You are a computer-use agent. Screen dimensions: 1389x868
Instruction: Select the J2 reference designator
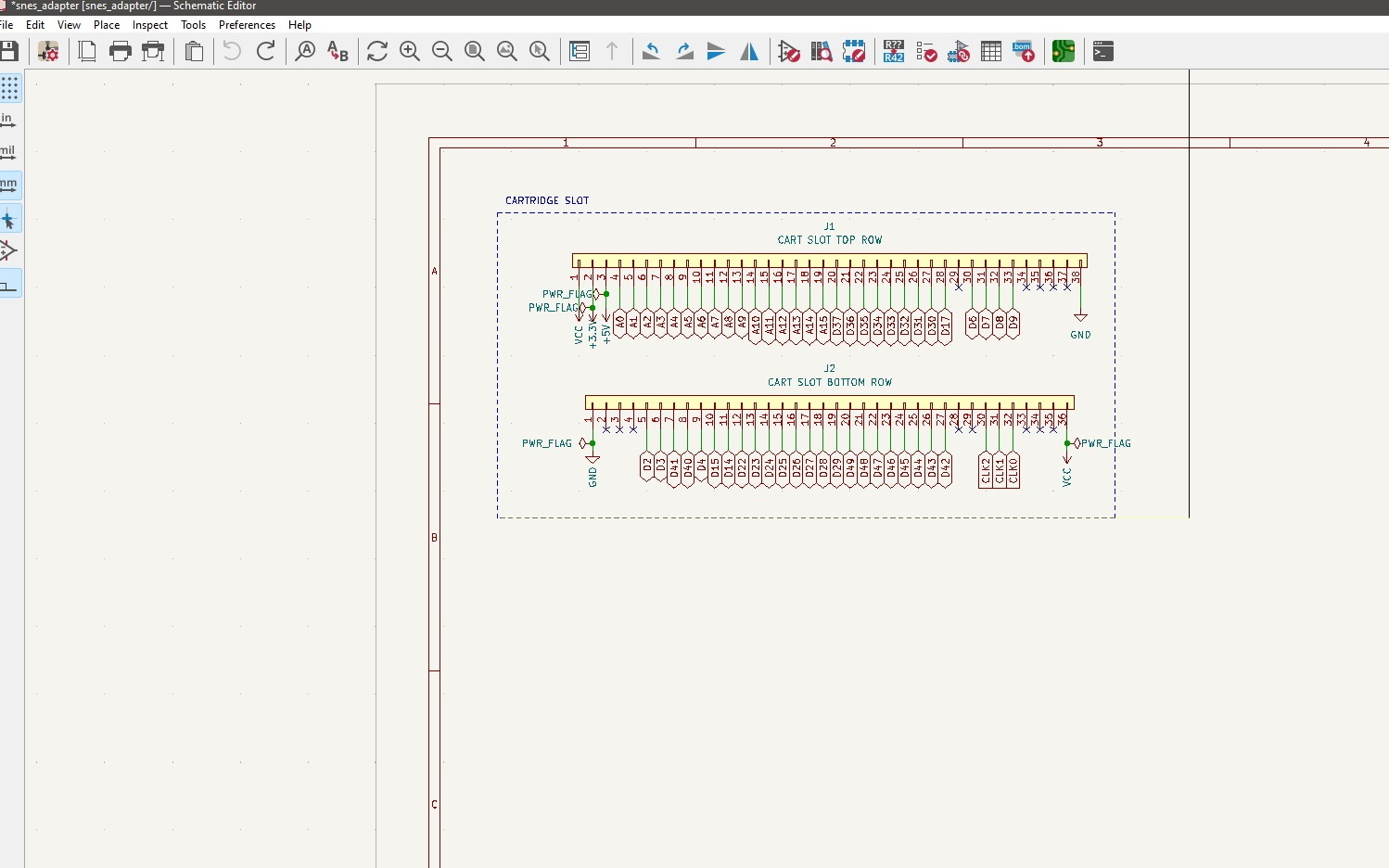(829, 368)
